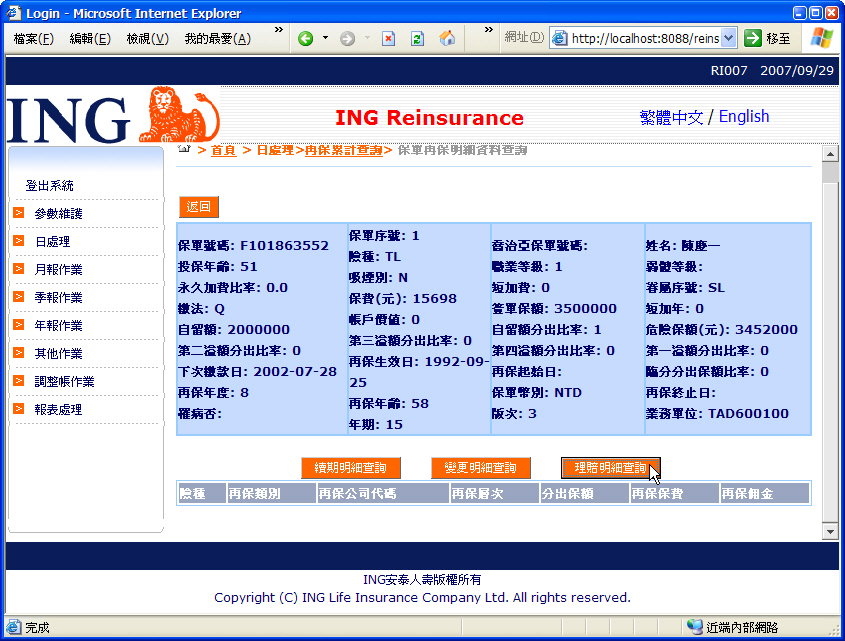This screenshot has height=641, width=845.
Task: Click into the address URL field
Action: 645,38
